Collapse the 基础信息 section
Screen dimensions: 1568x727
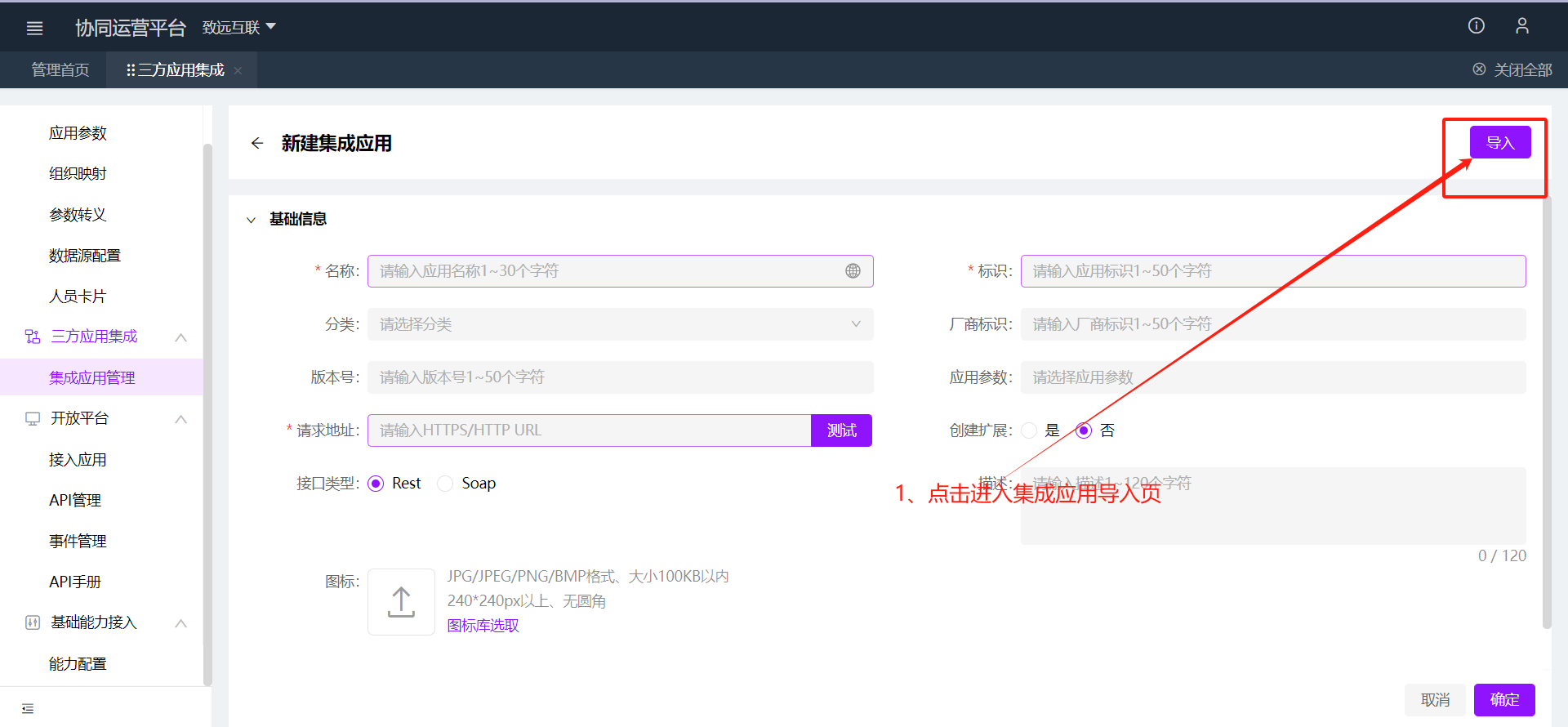(252, 220)
